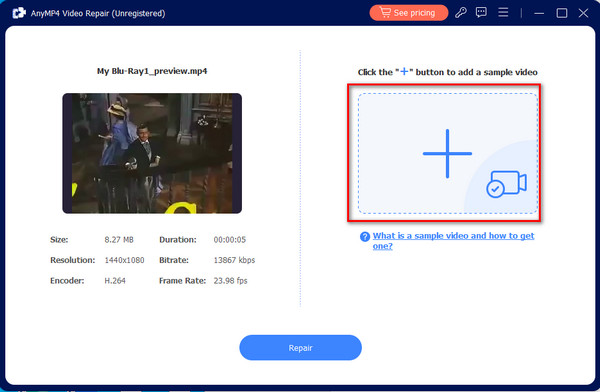This screenshot has height=392, width=600.
Task: Click the 'Click the + button' instruction text
Action: pyautogui.click(x=447, y=72)
